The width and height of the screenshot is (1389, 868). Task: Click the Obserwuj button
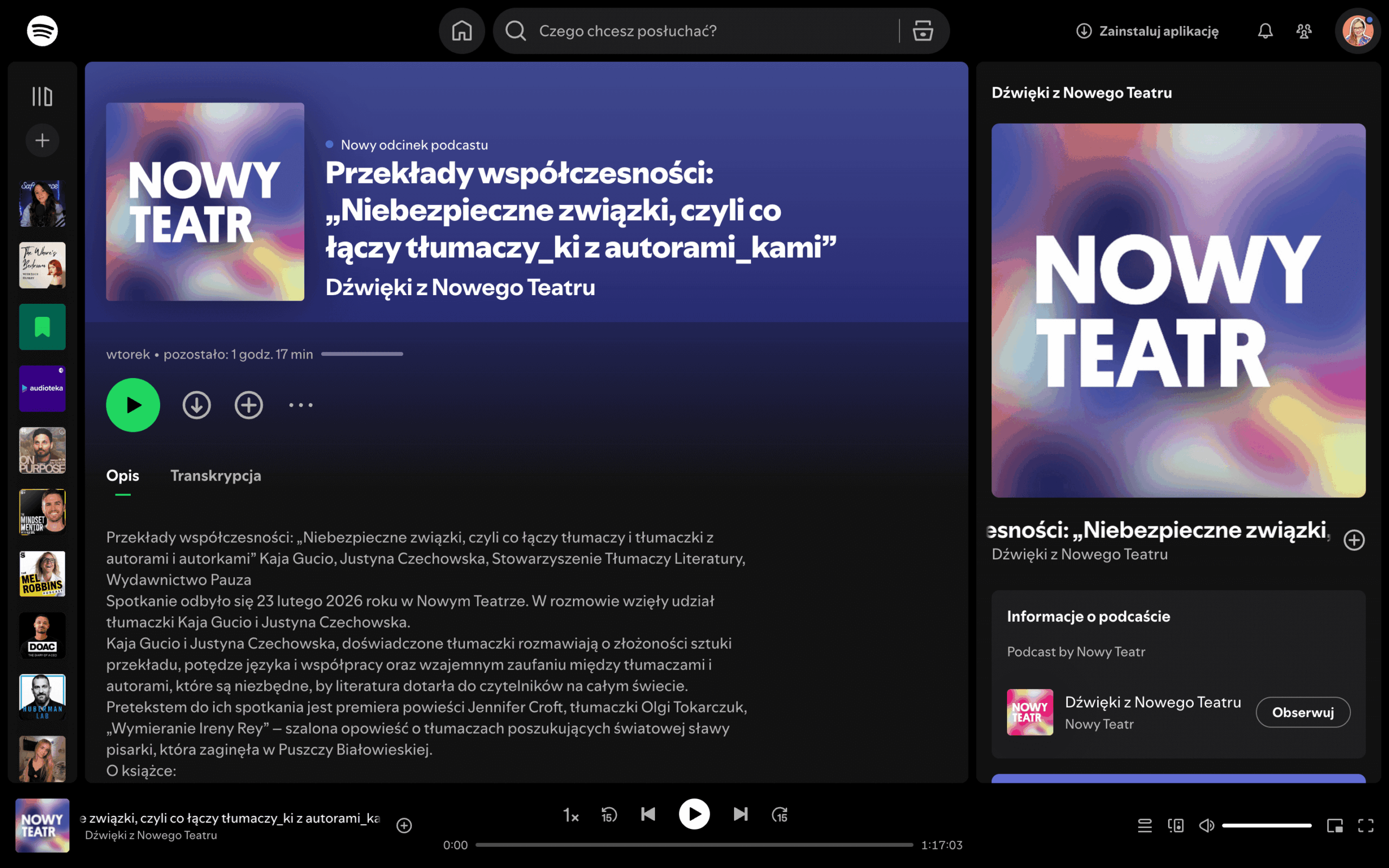click(1302, 712)
